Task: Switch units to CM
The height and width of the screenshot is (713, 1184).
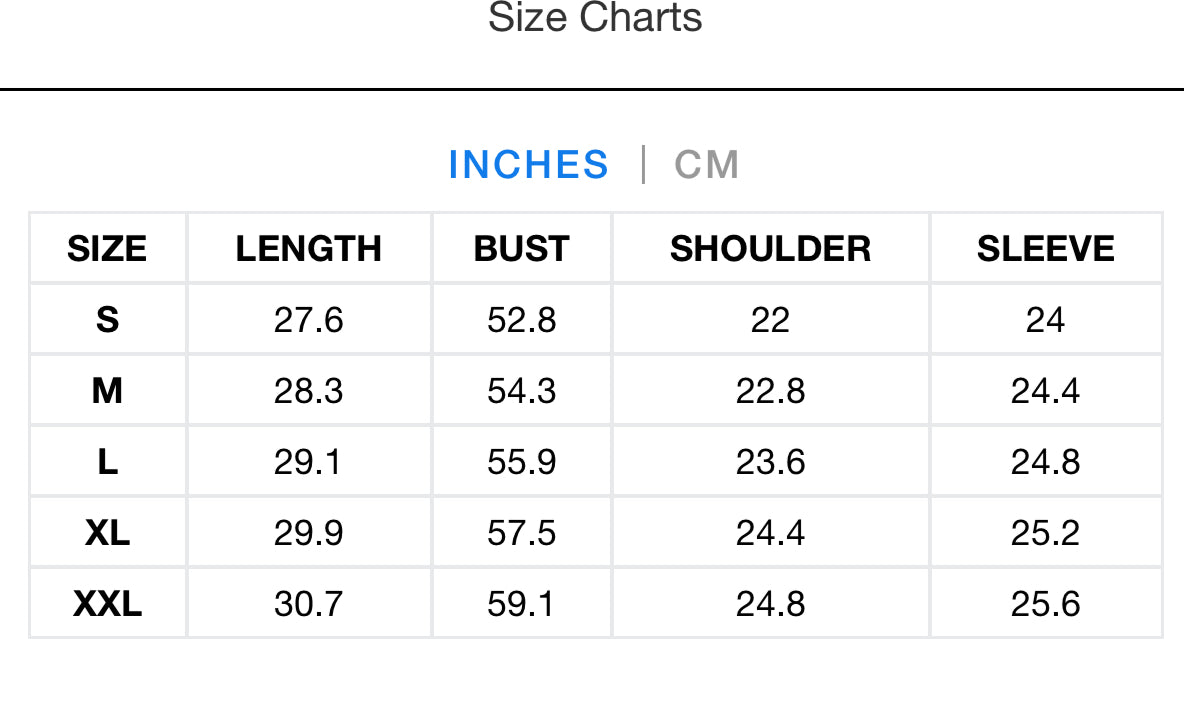Action: pos(706,165)
